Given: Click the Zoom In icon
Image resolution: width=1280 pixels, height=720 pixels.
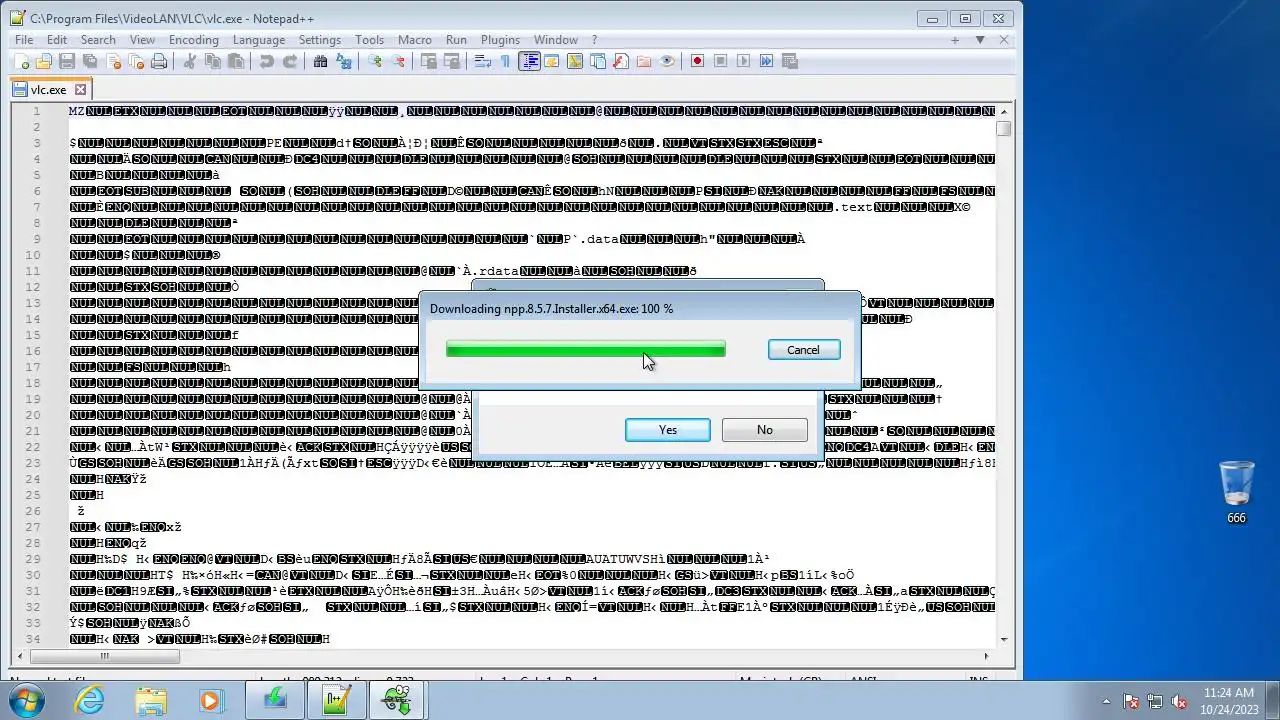Looking at the screenshot, I should point(375,61).
